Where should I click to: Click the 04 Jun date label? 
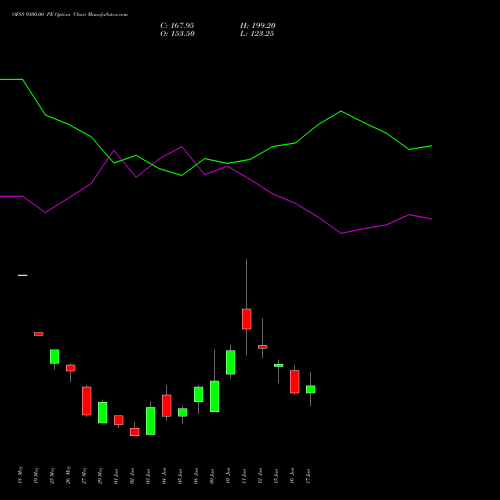click(164, 476)
